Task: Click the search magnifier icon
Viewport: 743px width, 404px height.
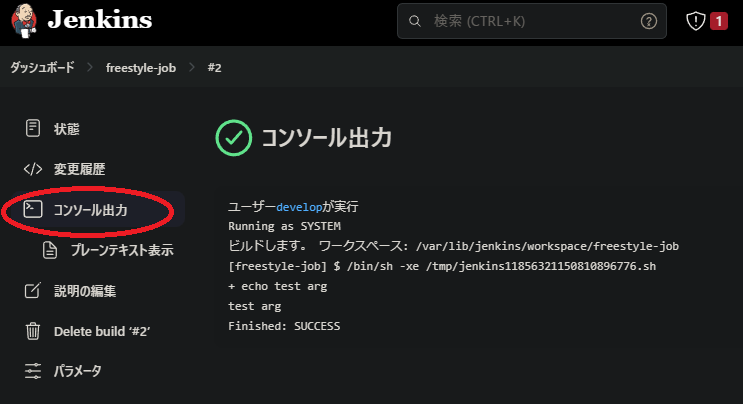Action: (415, 21)
